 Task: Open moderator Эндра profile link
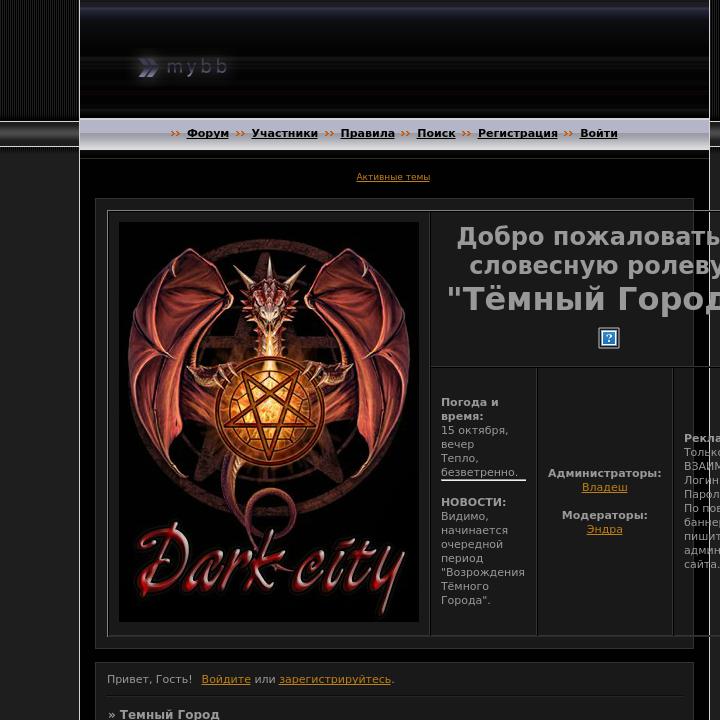604,529
